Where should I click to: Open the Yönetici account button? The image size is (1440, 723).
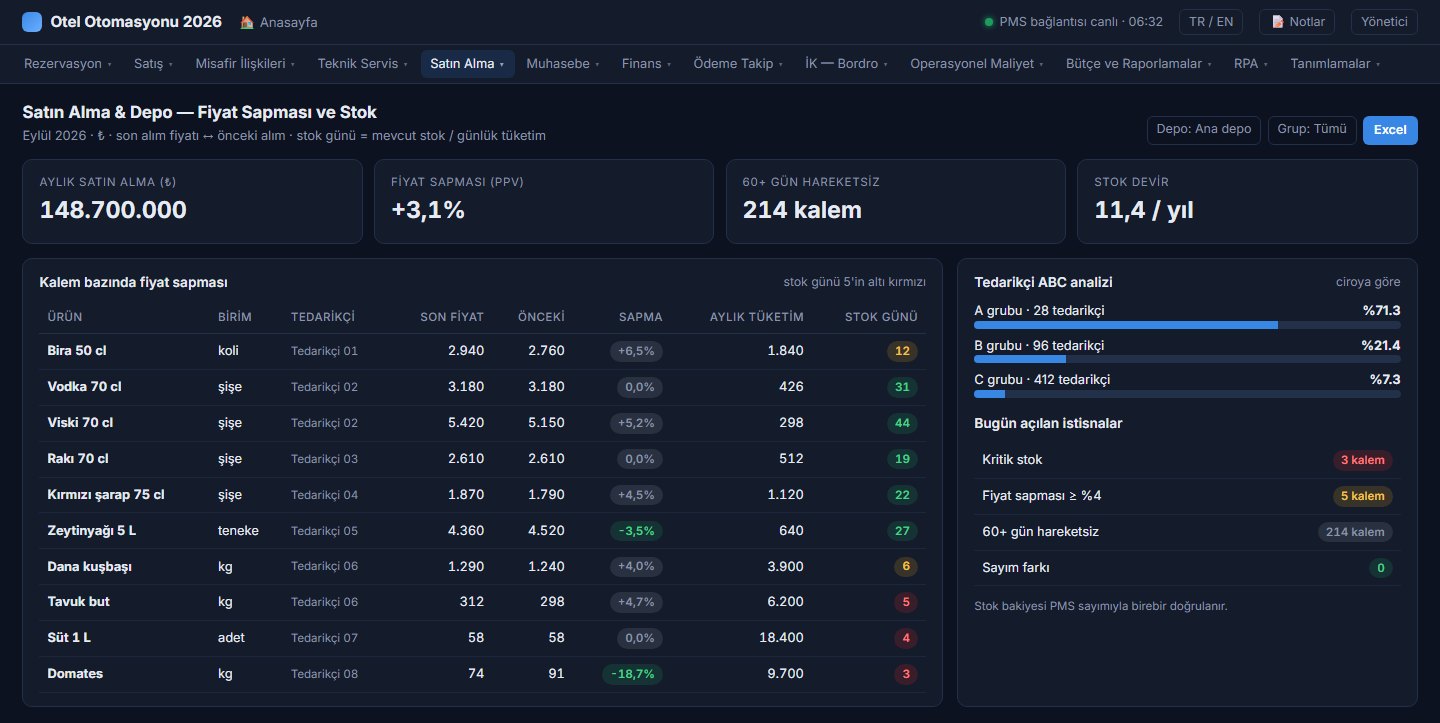1384,22
